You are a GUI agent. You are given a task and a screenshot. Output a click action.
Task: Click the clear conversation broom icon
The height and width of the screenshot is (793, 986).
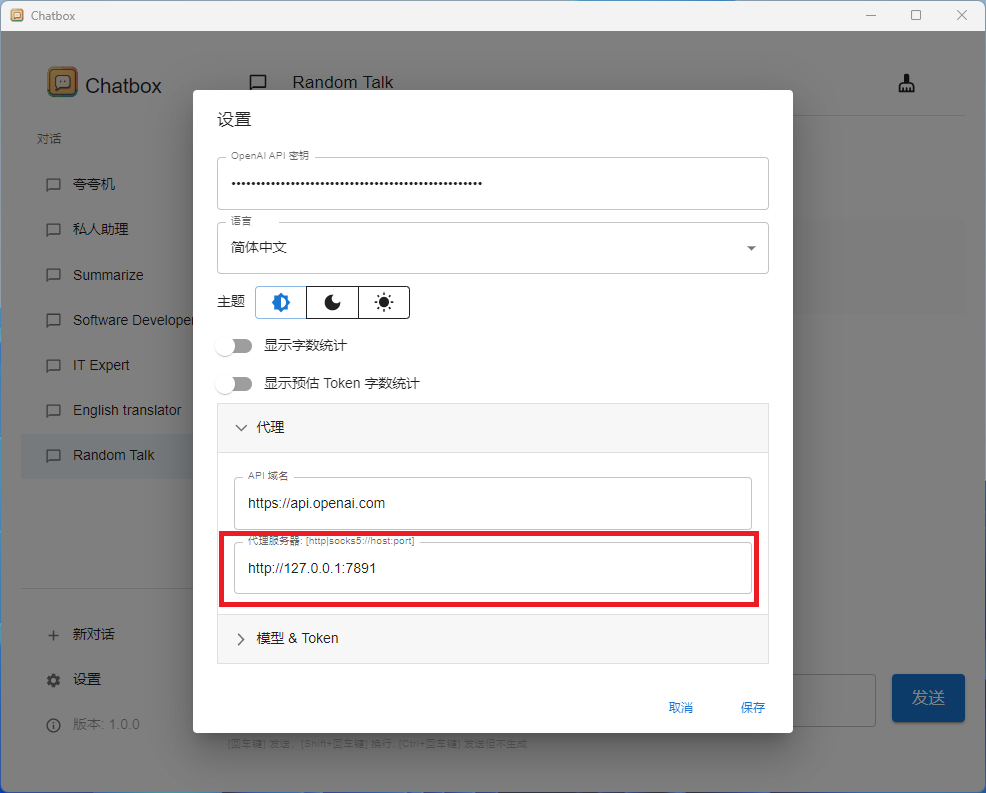point(906,84)
